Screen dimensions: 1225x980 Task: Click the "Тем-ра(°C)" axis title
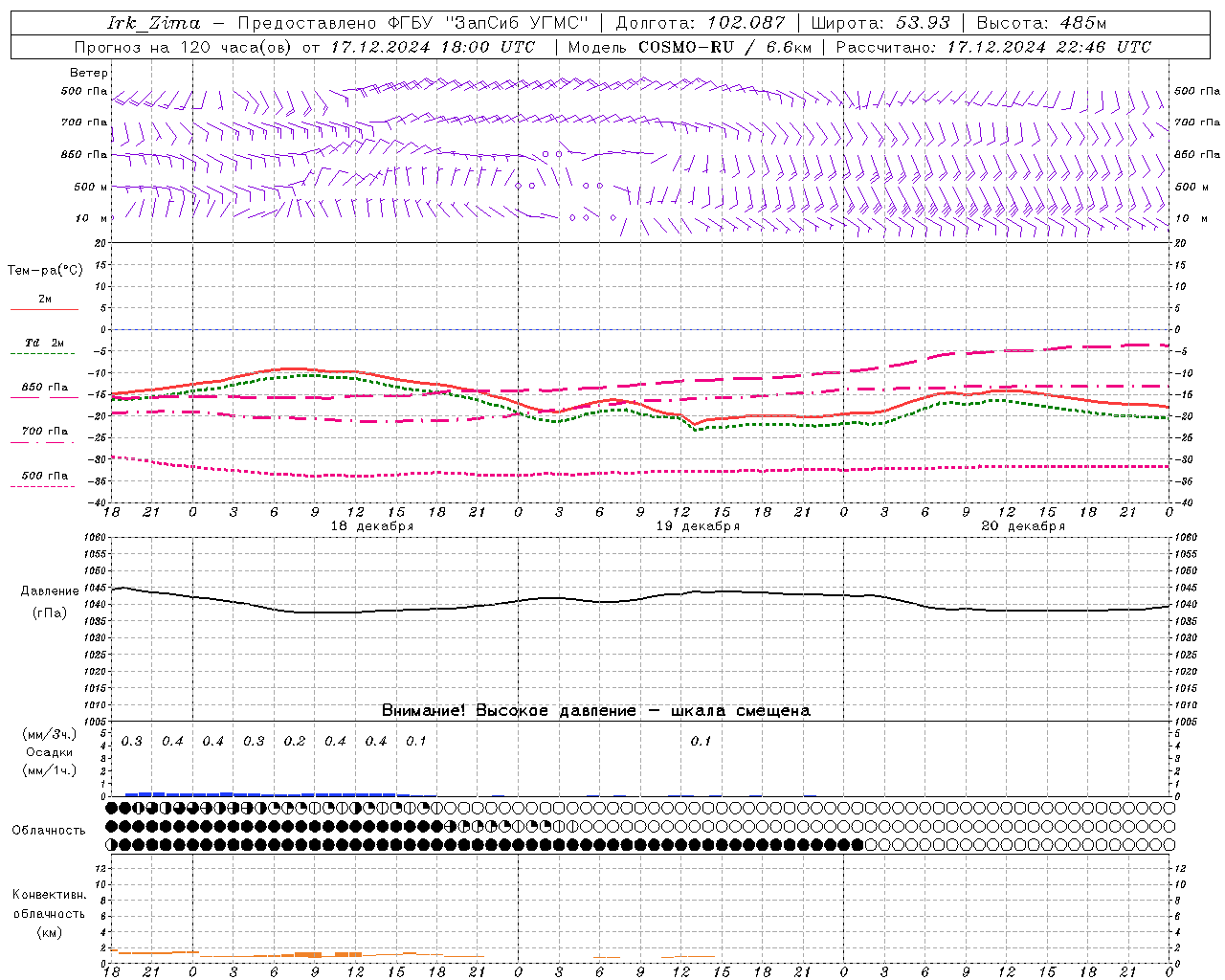tap(45, 271)
